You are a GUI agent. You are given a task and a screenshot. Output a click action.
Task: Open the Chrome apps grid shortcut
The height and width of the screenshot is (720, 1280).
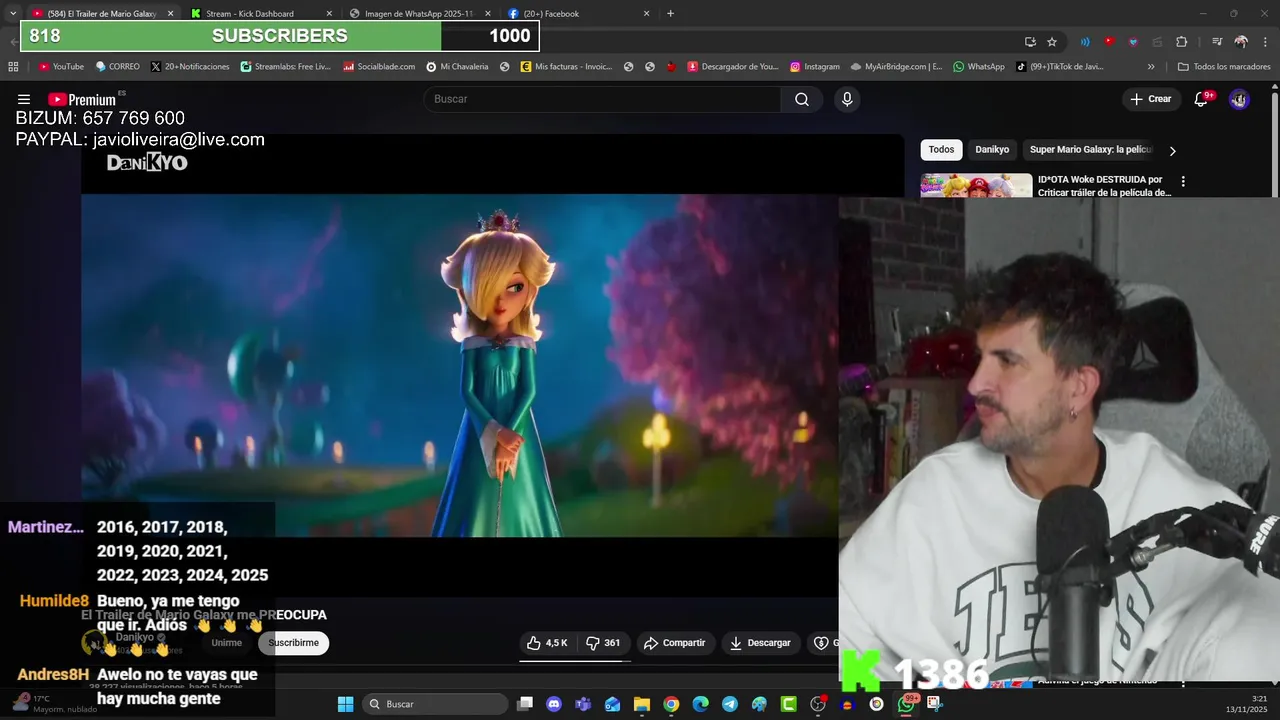pos(13,67)
